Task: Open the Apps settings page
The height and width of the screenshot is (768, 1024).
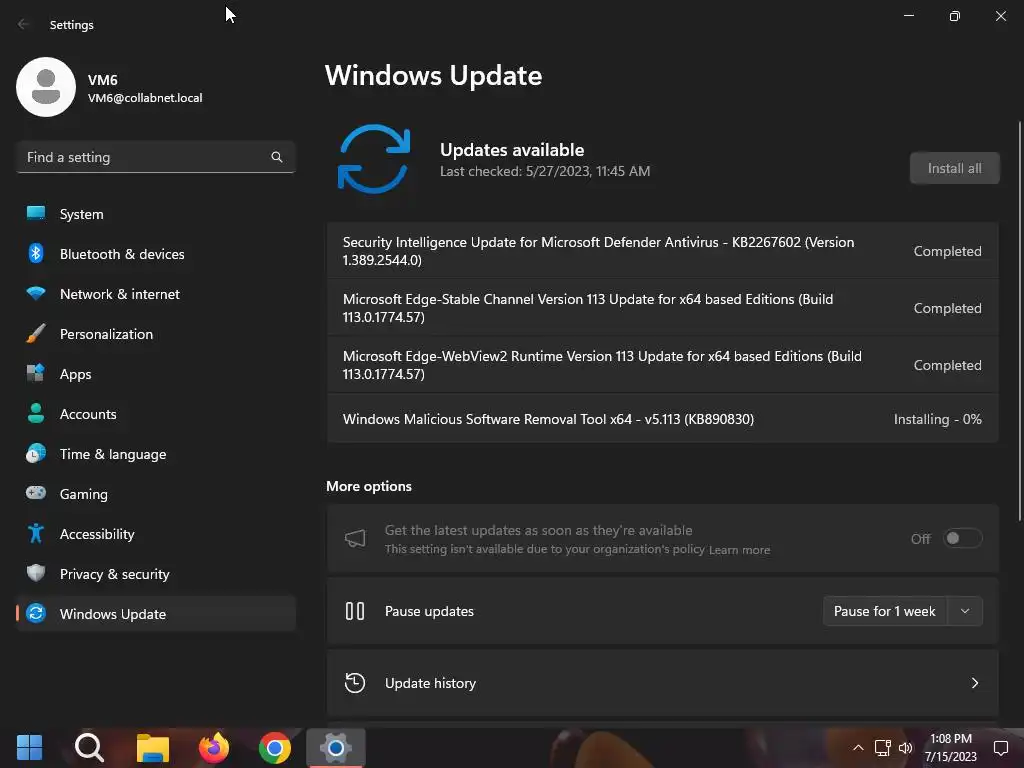Action: (155, 374)
